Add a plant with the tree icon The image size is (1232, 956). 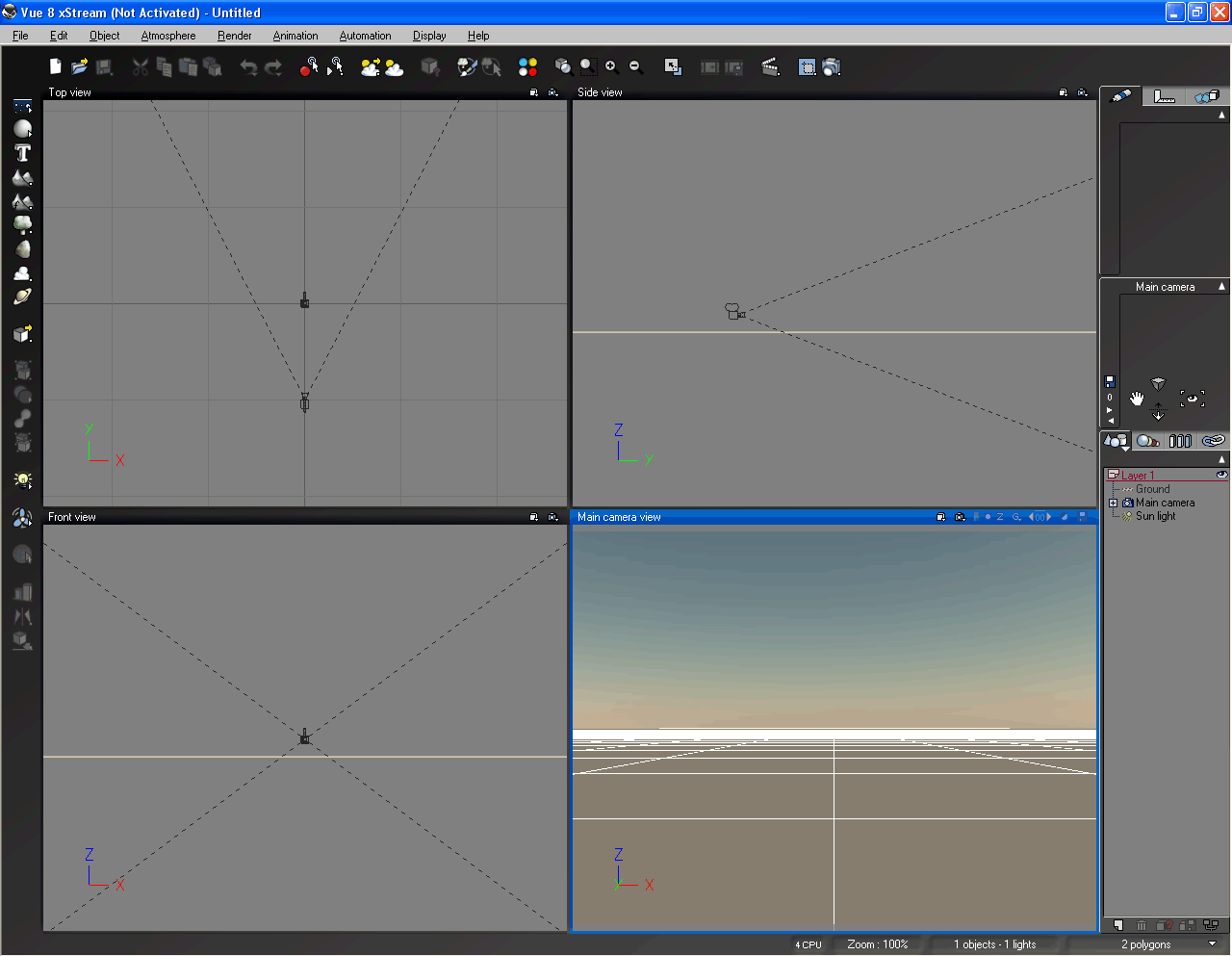(x=22, y=225)
